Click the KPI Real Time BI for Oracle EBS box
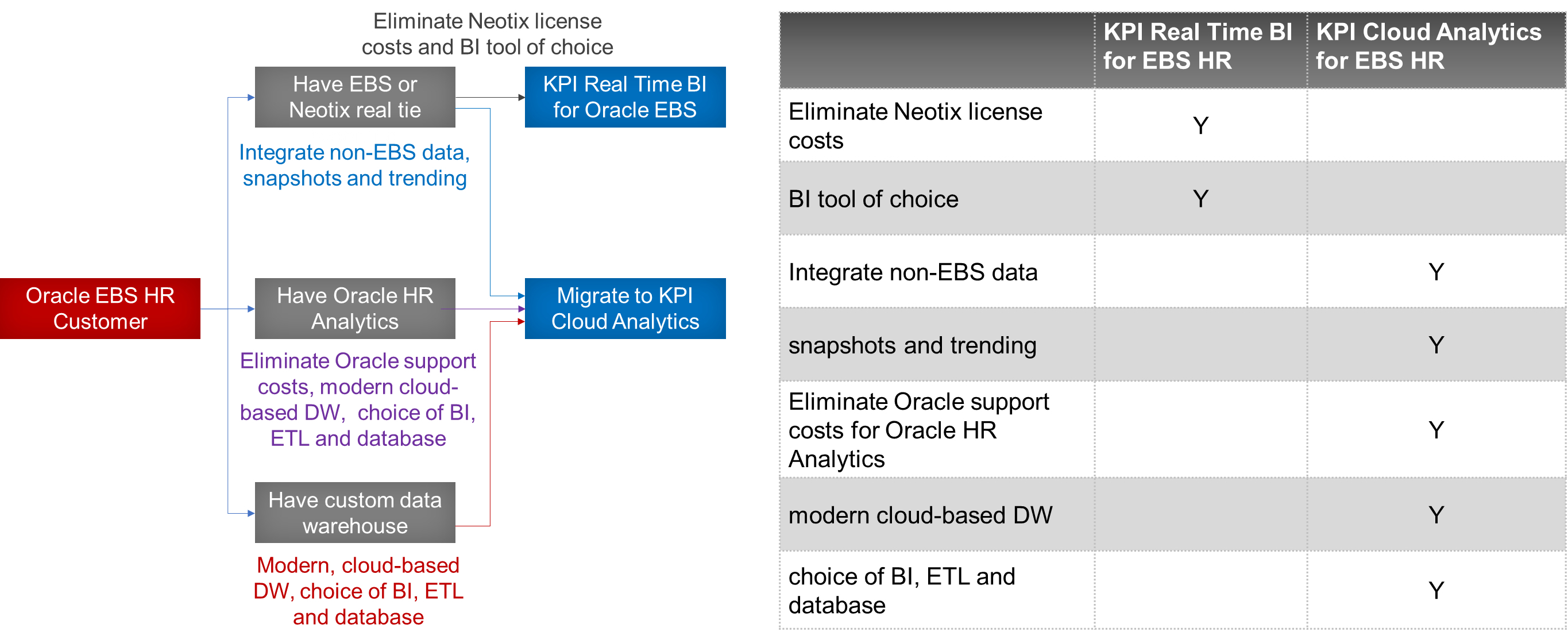1568x643 pixels. (x=624, y=97)
